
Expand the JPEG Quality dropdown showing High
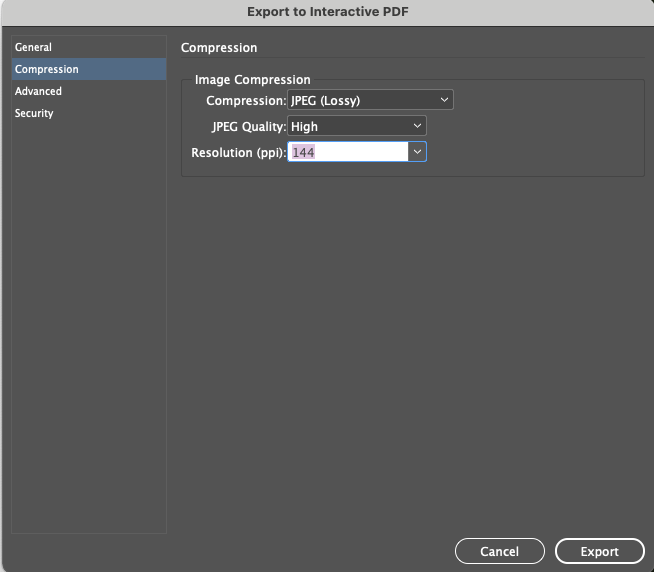click(348, 127)
